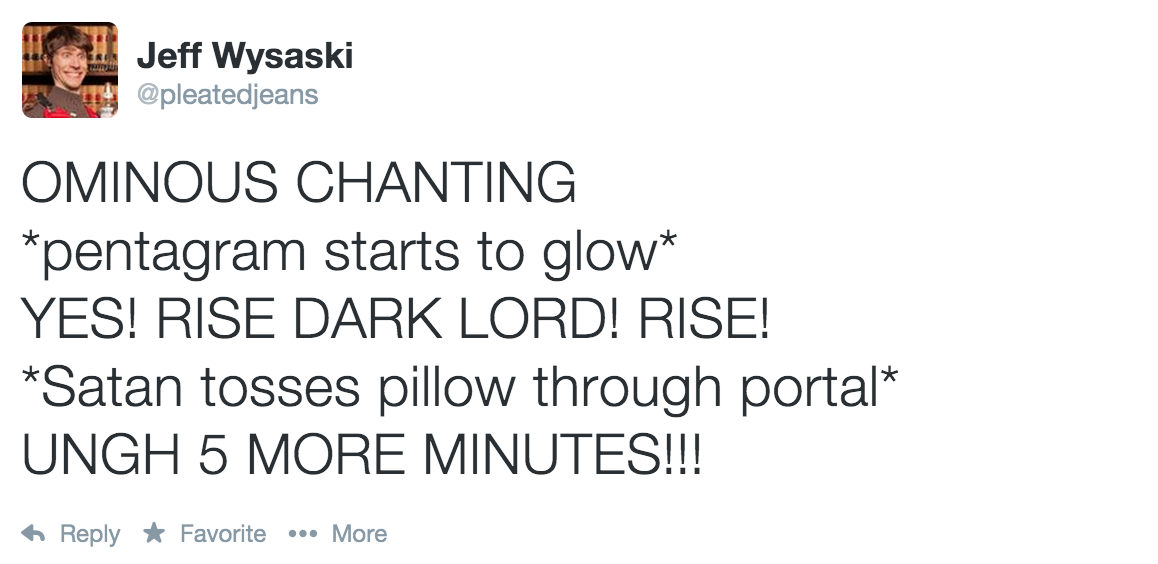Click the Favorite text label

[223, 534]
